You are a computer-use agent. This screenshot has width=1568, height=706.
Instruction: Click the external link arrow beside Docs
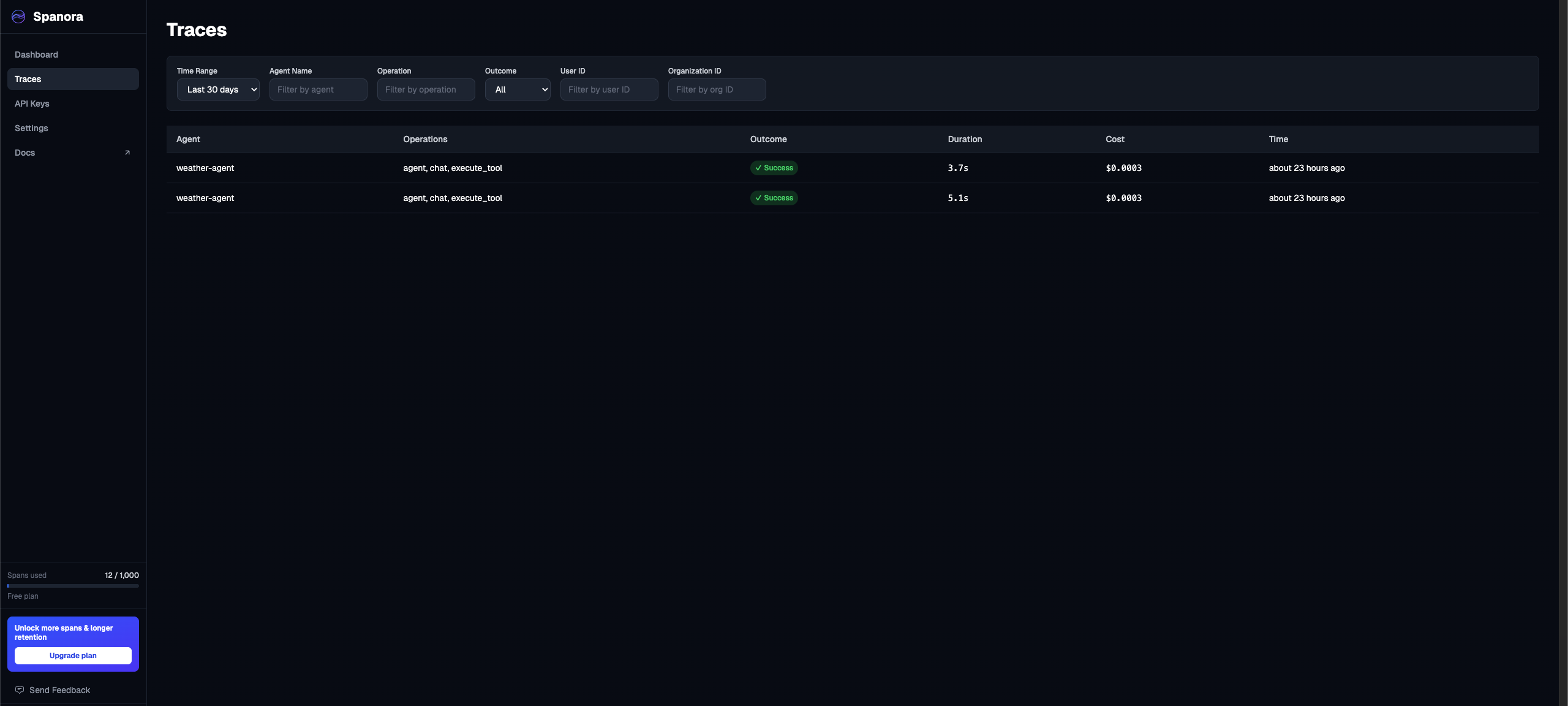pyautogui.click(x=127, y=152)
